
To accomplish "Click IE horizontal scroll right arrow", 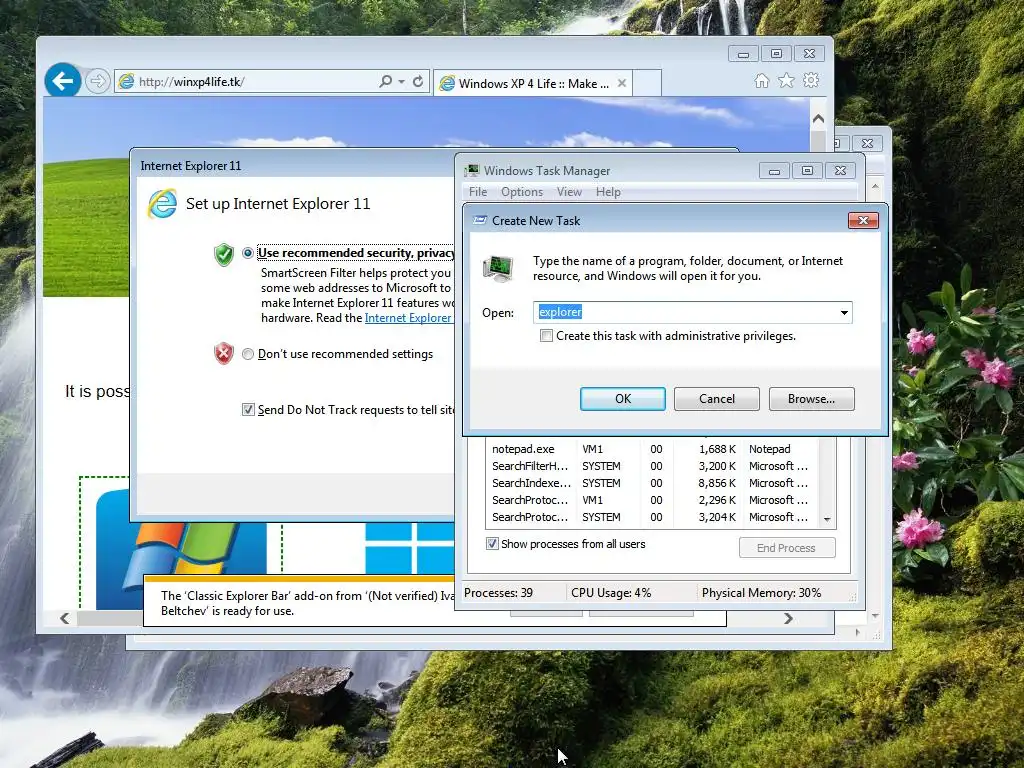I will [x=788, y=618].
